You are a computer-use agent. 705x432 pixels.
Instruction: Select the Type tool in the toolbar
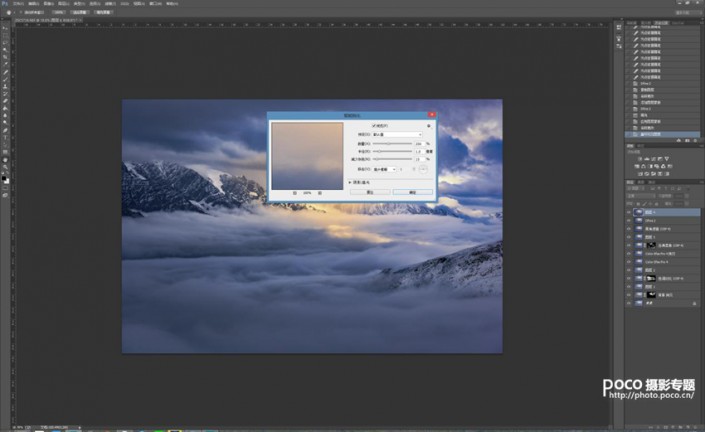(5, 137)
